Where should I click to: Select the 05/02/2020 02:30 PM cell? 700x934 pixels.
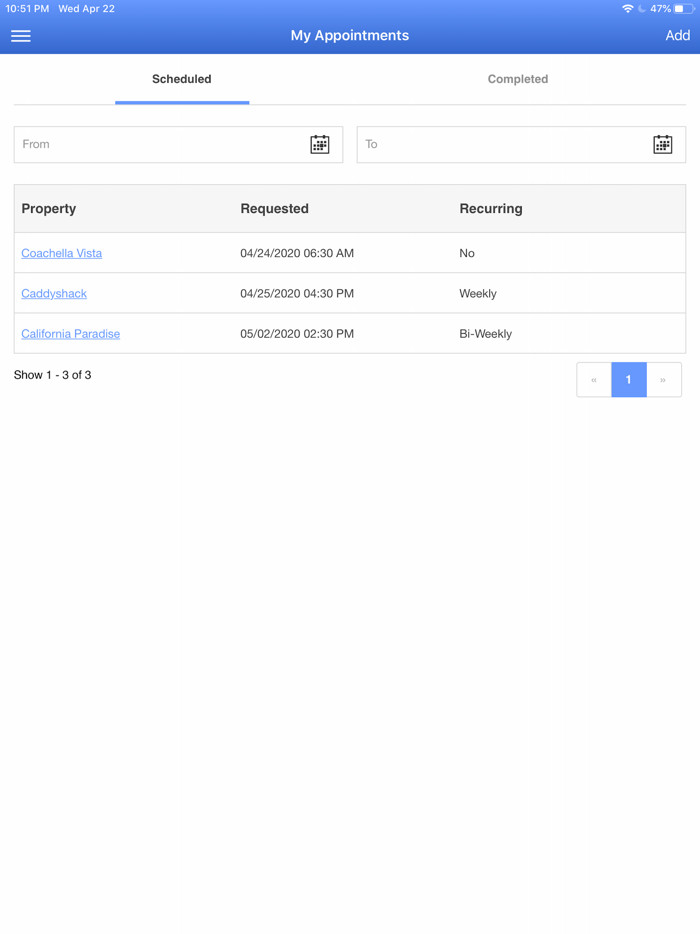tap(297, 334)
